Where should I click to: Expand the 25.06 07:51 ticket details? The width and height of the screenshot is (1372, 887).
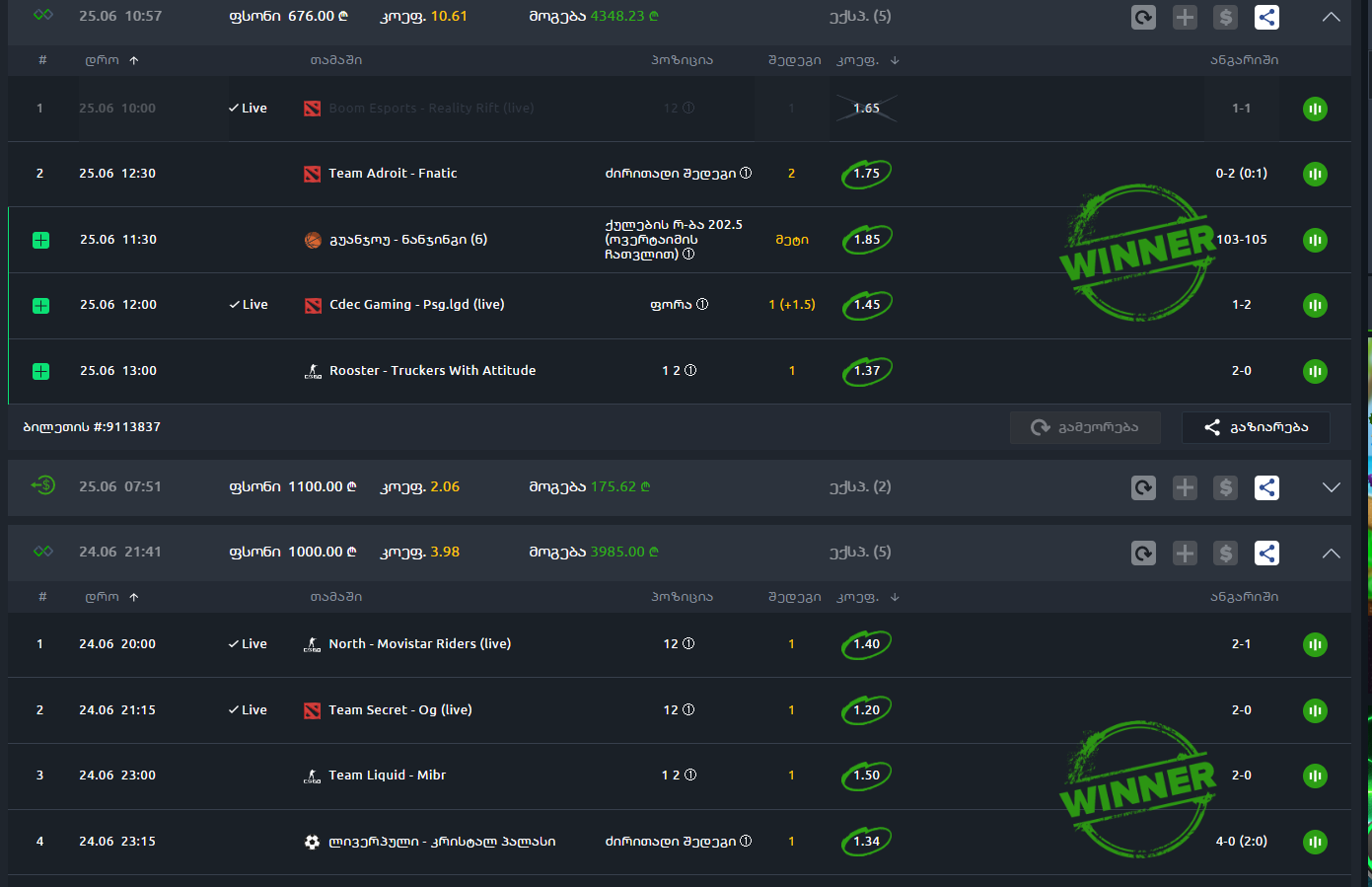click(1331, 487)
